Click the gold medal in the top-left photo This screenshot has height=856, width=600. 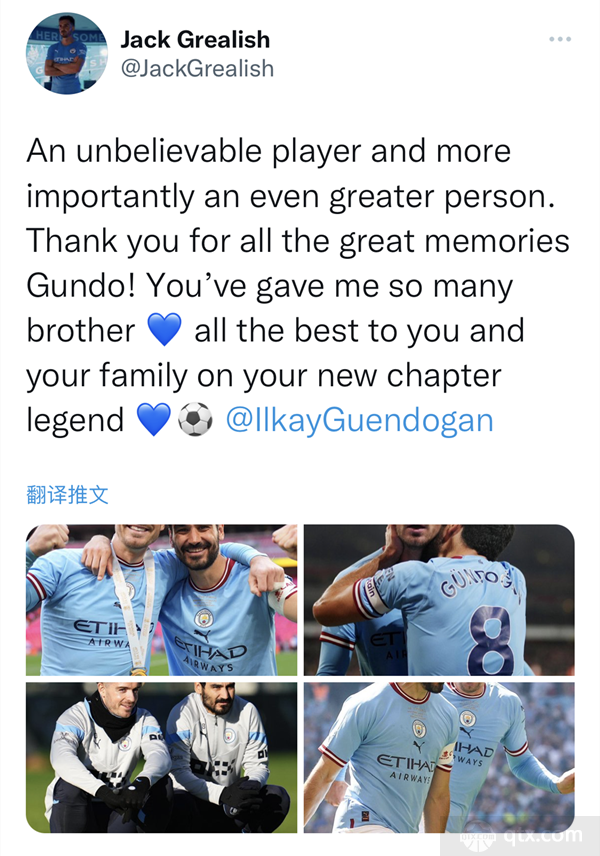coord(138,671)
